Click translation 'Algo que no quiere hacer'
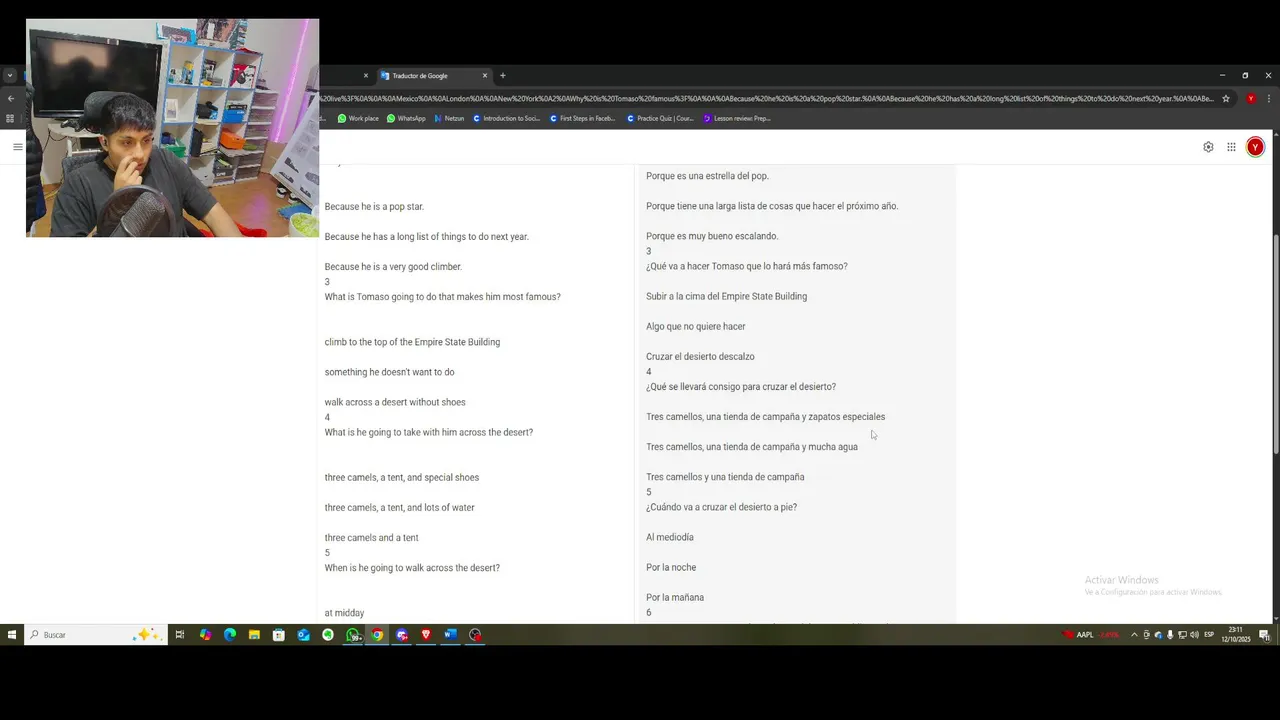 695,327
